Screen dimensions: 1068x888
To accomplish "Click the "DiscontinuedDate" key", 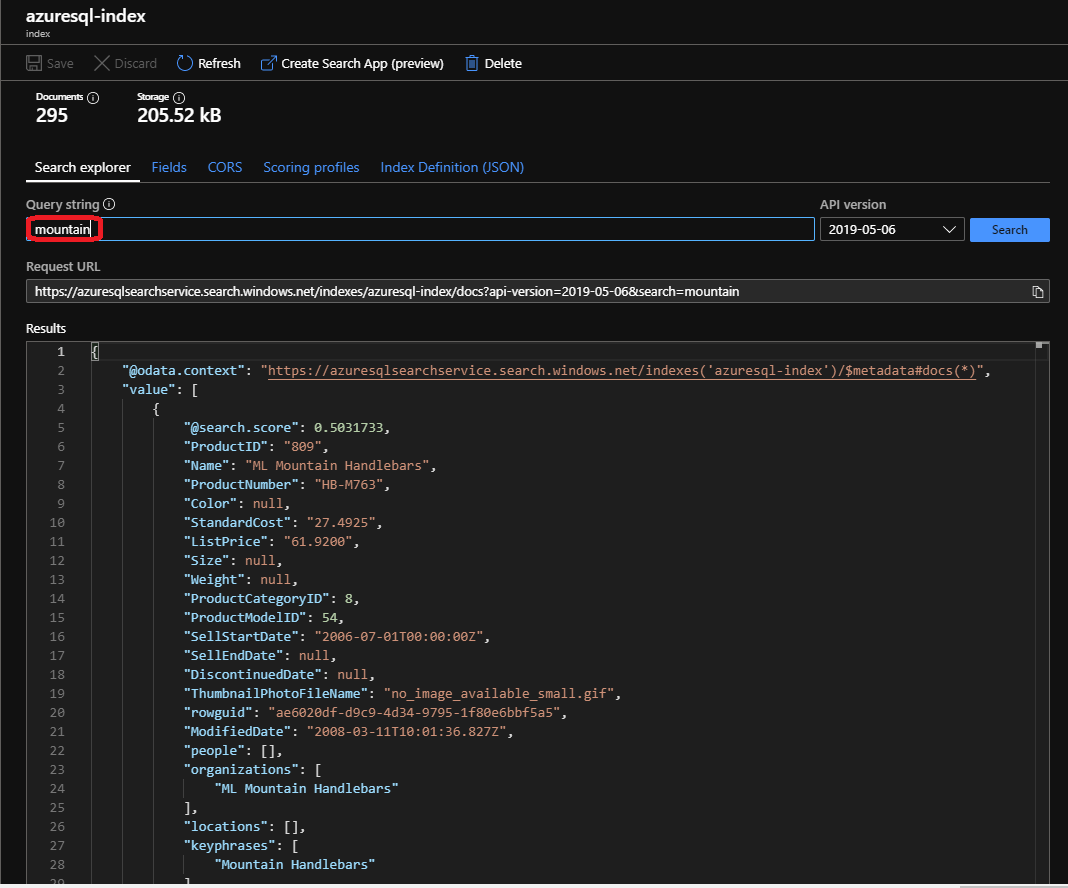I will pyautogui.click(x=253, y=674).
